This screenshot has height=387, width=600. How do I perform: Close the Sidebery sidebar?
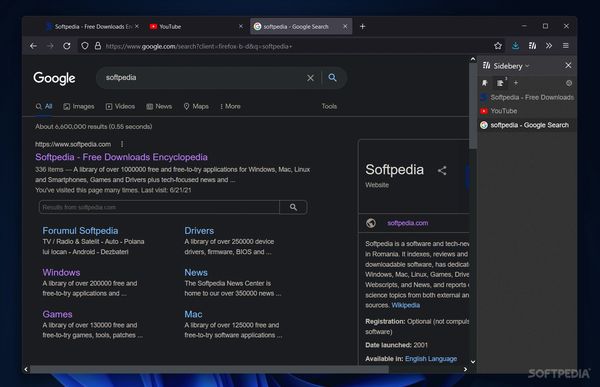[568, 65]
